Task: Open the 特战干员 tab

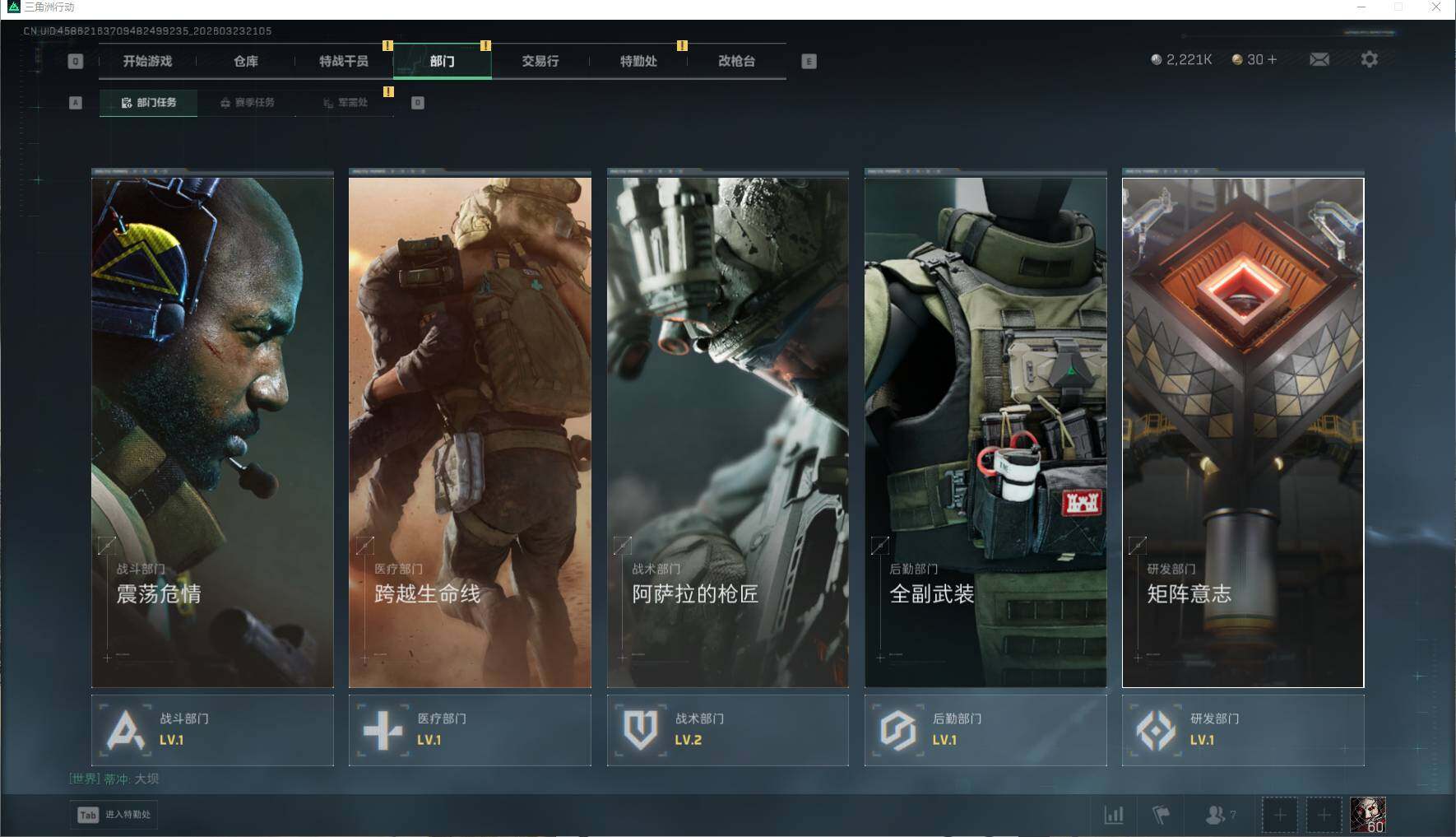Action: click(344, 61)
